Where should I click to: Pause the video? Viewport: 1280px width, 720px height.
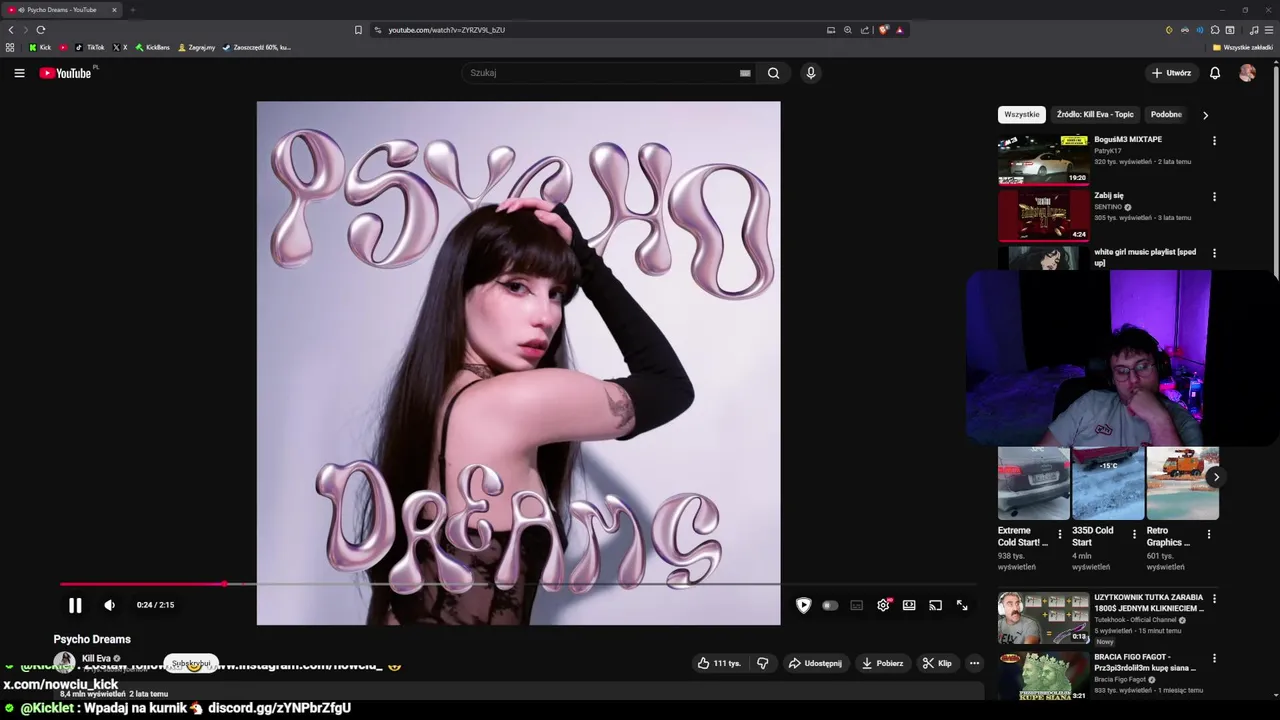(x=75, y=605)
